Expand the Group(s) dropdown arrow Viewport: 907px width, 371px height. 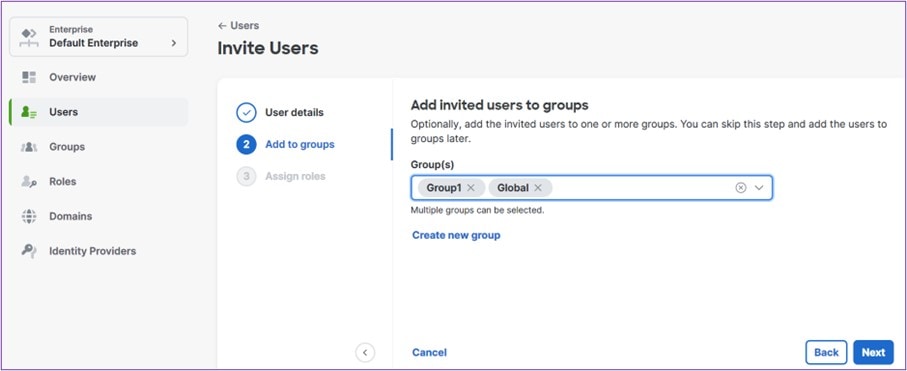[x=759, y=188]
